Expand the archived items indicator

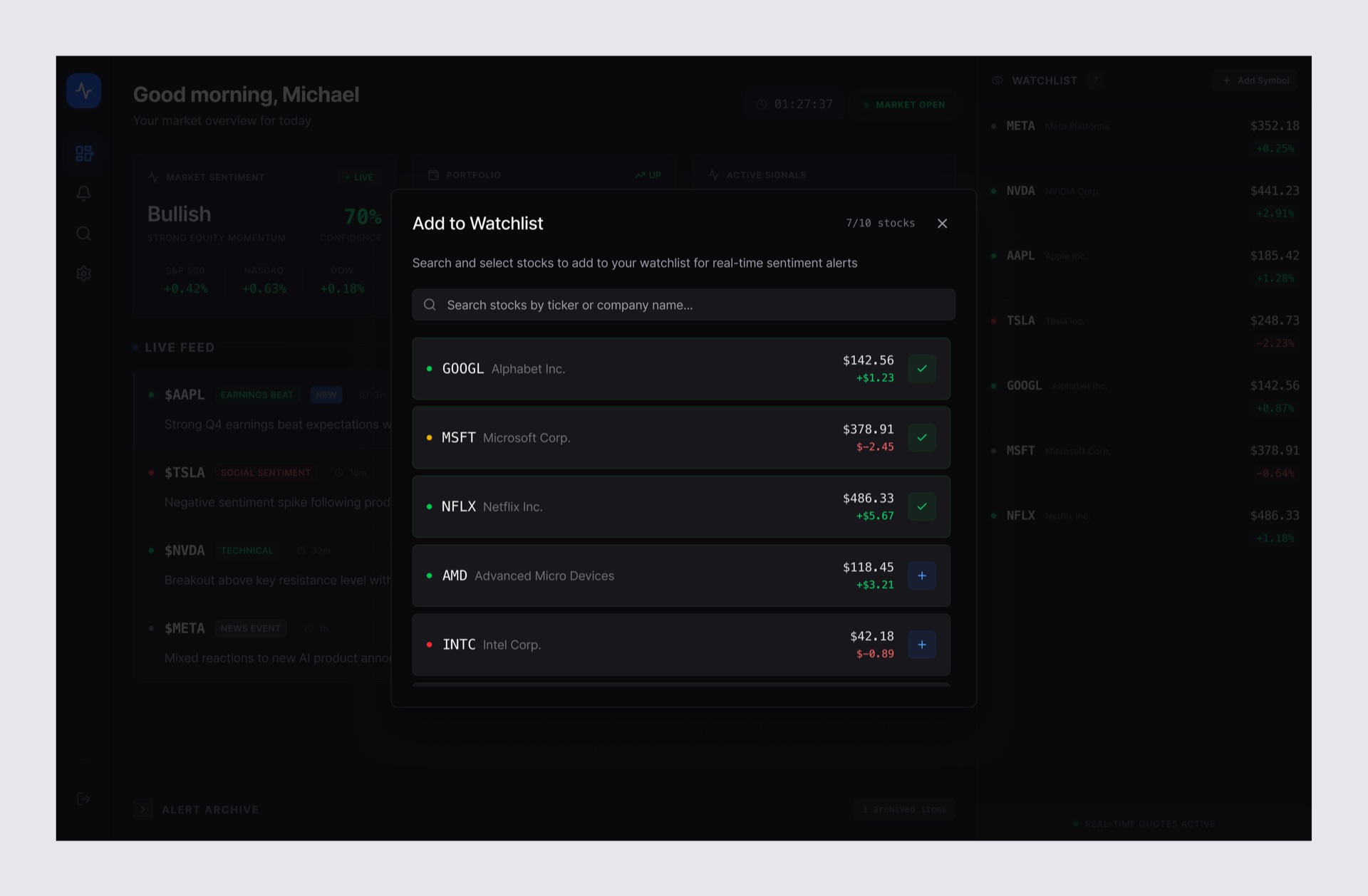(904, 809)
